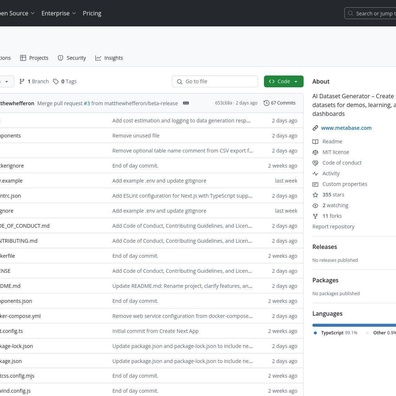The height and width of the screenshot is (396, 396).
Task: Expand commit message ellipsis button
Action: [x=186, y=103]
